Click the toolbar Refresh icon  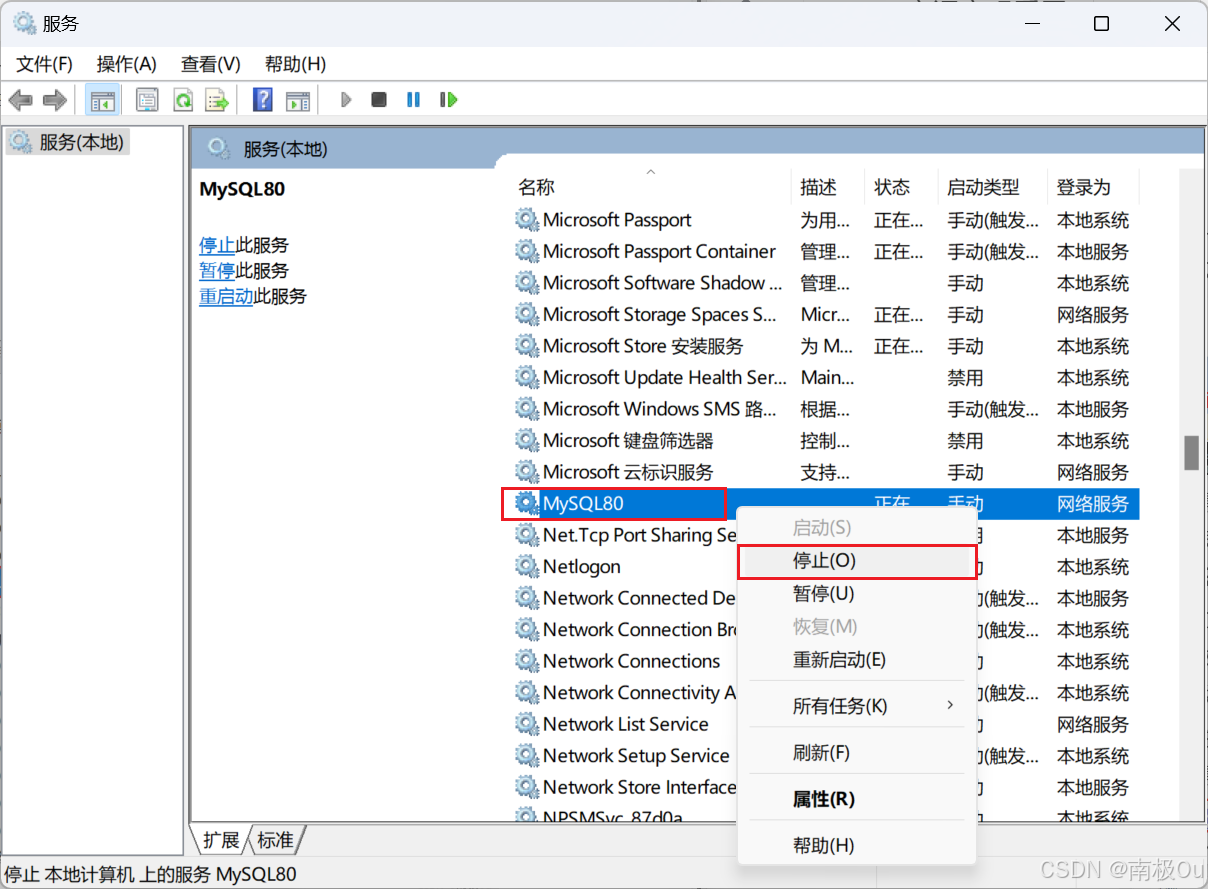click(182, 100)
